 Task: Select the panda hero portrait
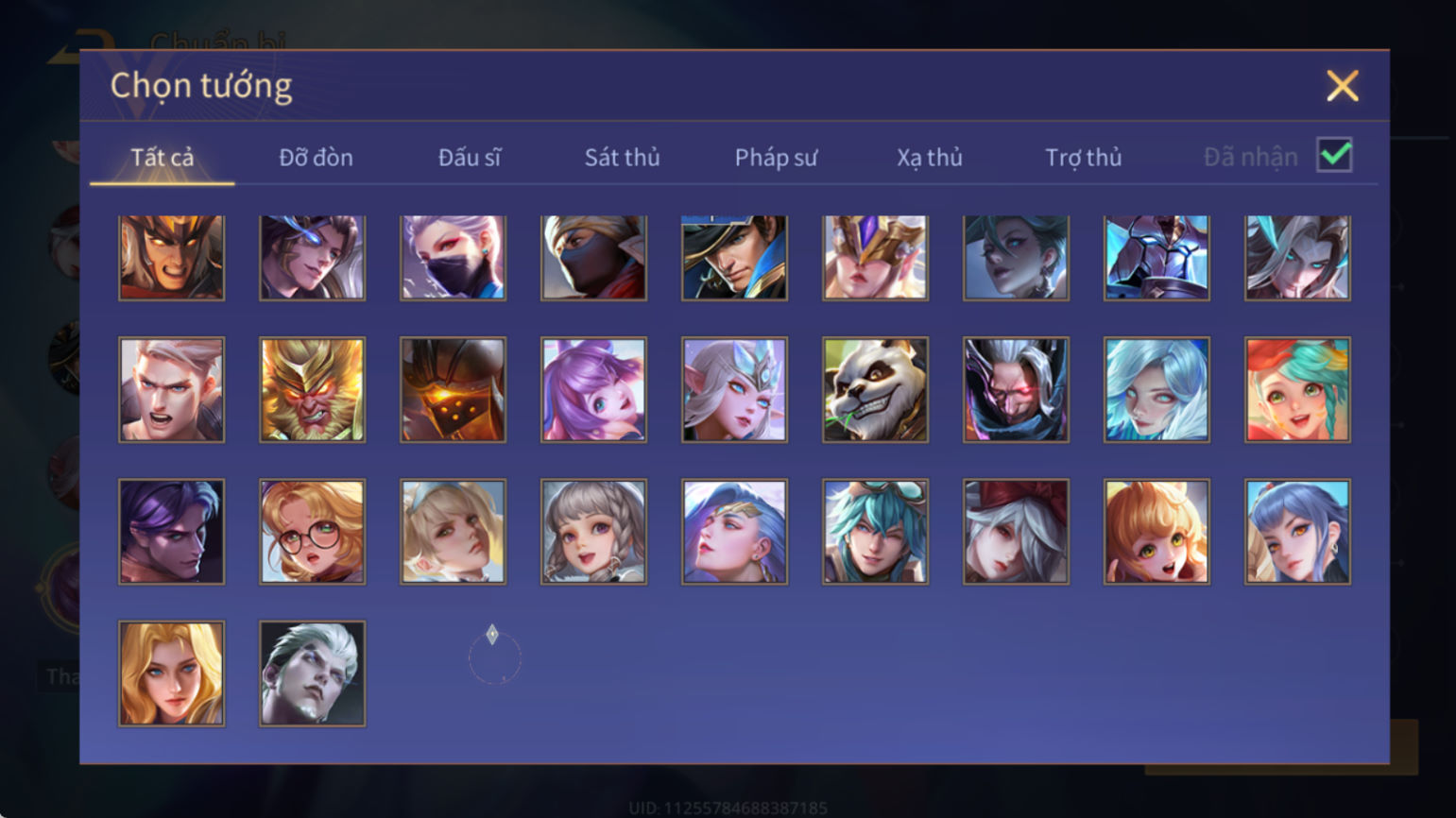pyautogui.click(x=875, y=390)
